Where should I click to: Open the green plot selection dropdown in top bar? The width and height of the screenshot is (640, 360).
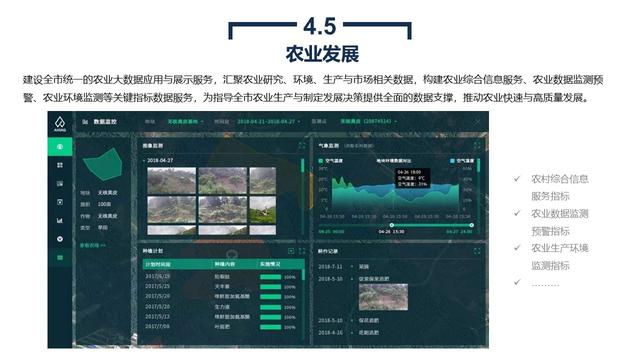186,122
